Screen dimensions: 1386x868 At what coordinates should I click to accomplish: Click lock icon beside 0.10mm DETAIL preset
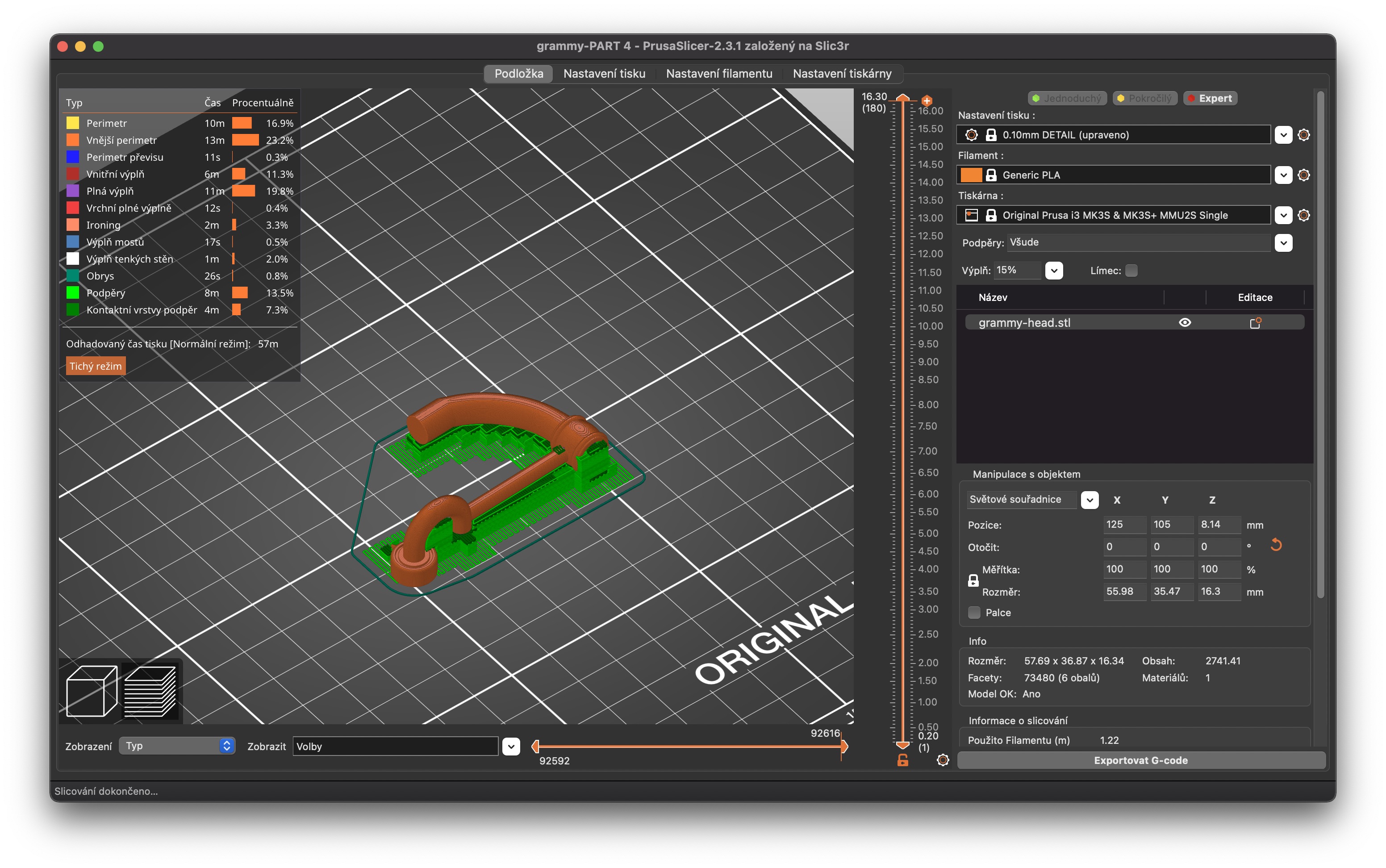(991, 135)
